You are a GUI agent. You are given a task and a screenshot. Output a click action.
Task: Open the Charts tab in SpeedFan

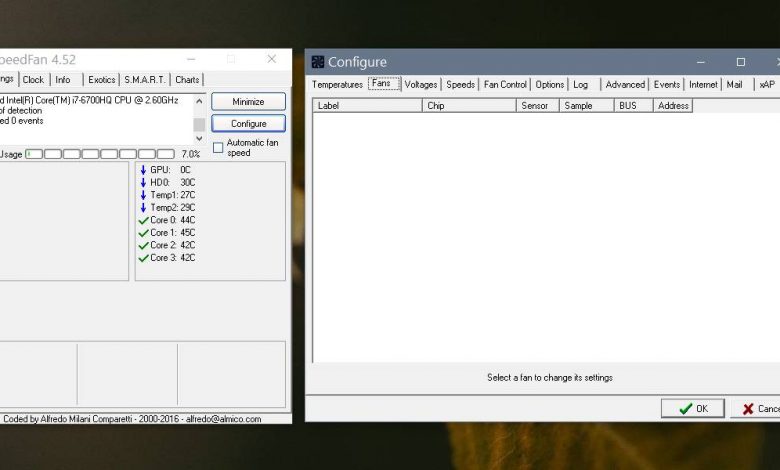coord(187,80)
